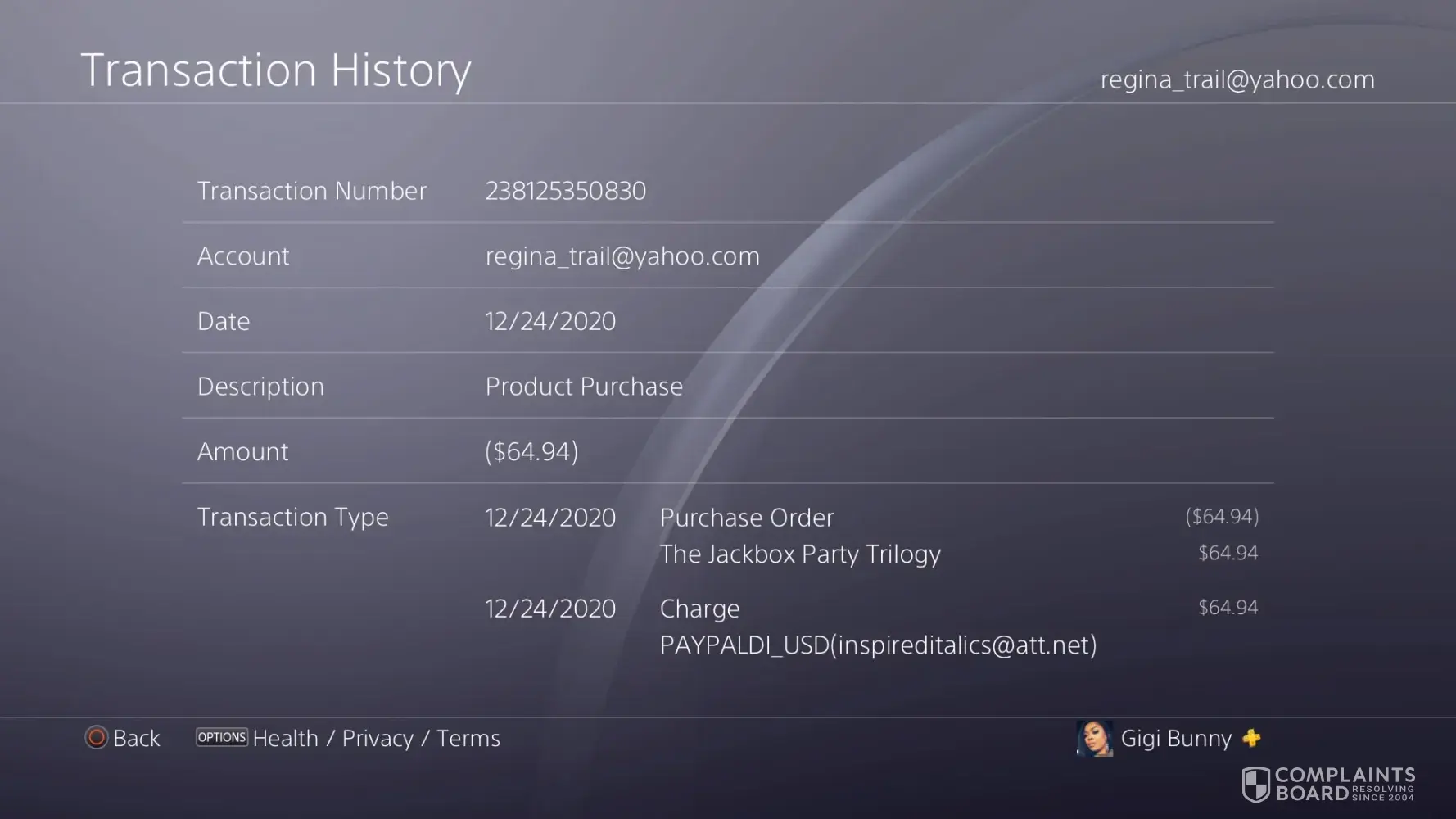The width and height of the screenshot is (1456, 819).
Task: Click the Back label
Action: pos(136,739)
